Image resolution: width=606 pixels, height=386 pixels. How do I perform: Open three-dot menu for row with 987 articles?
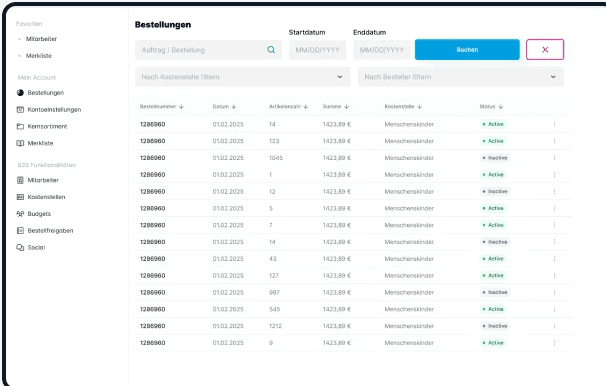[x=554, y=292]
